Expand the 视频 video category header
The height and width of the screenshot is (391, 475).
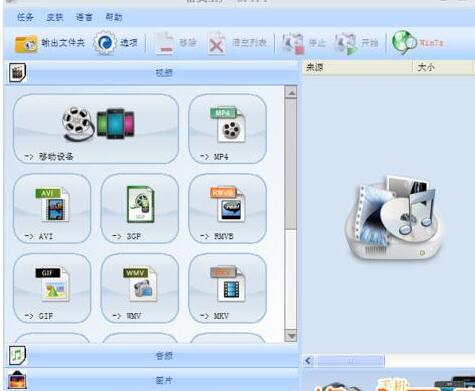[x=151, y=73]
